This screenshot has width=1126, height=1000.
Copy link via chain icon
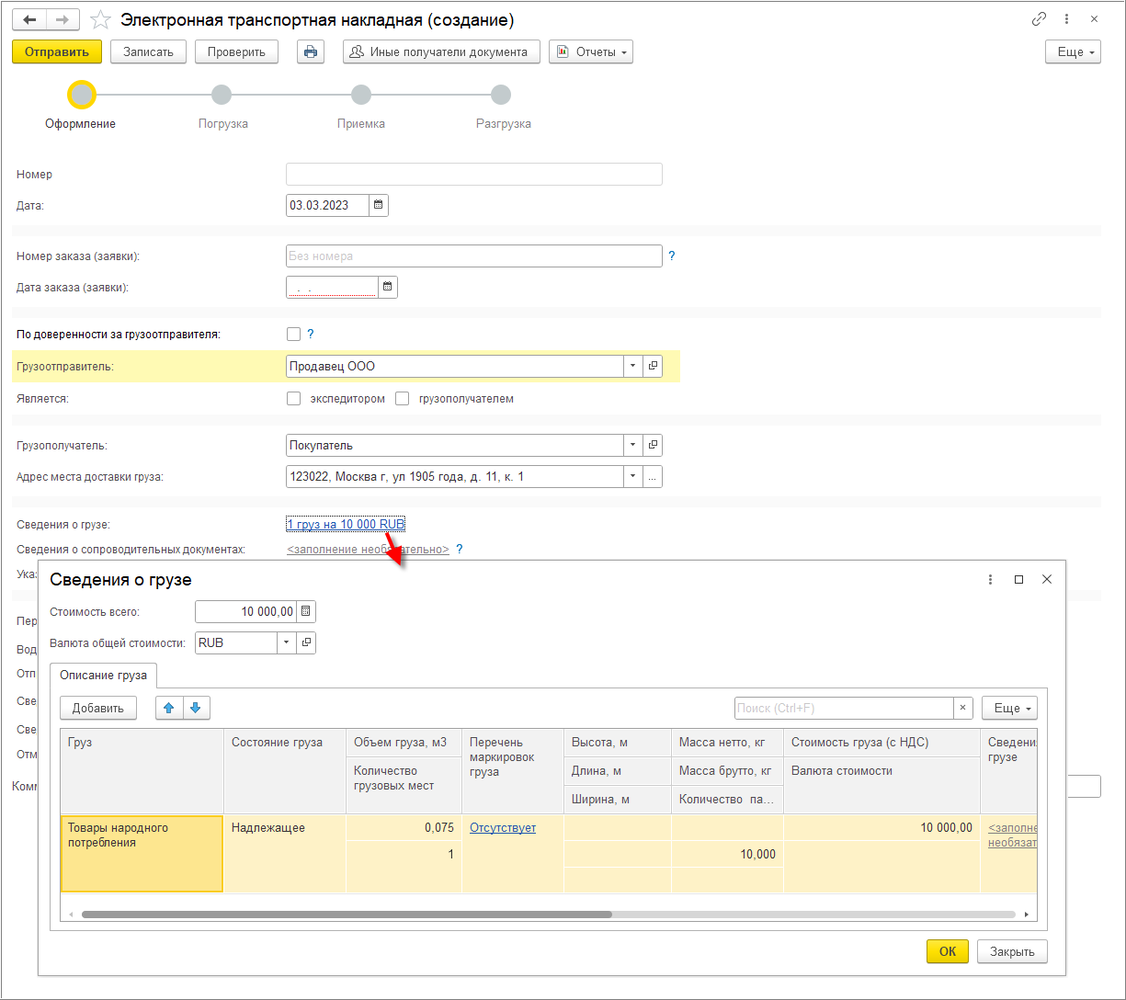point(1038,19)
